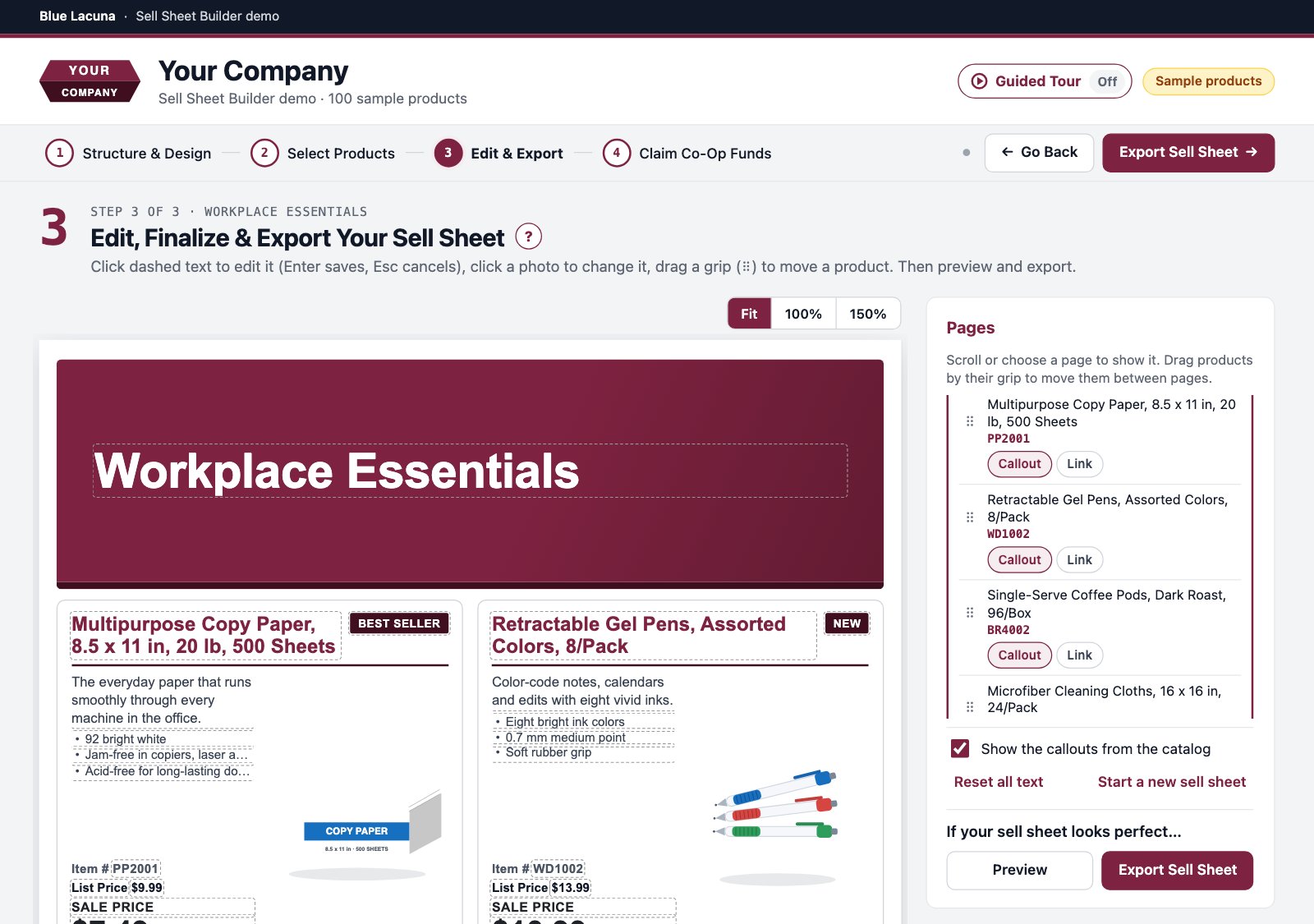Click the Reset all text link

point(999,782)
